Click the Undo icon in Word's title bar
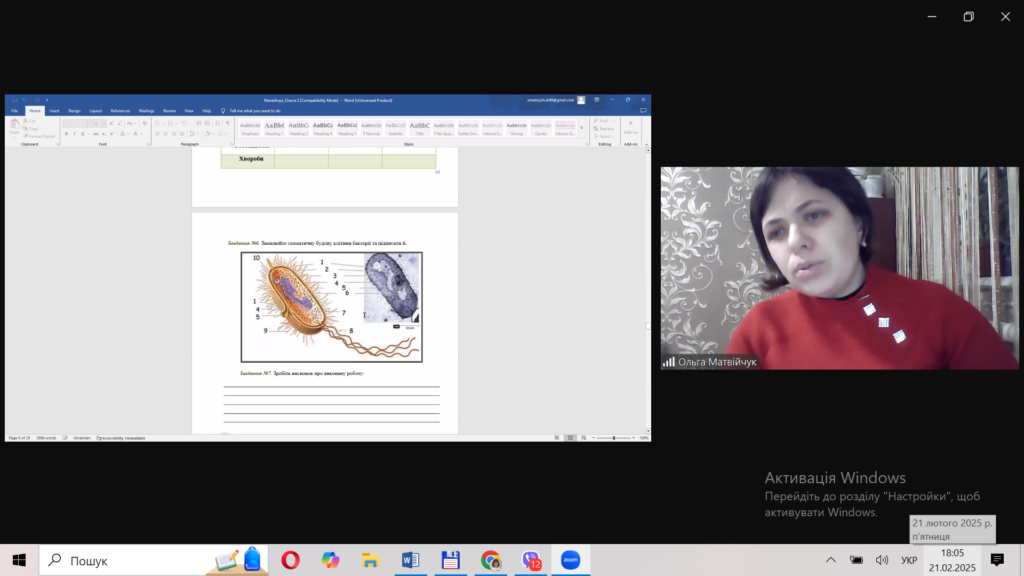Viewport: 1024px width, 576px height. tap(24, 100)
